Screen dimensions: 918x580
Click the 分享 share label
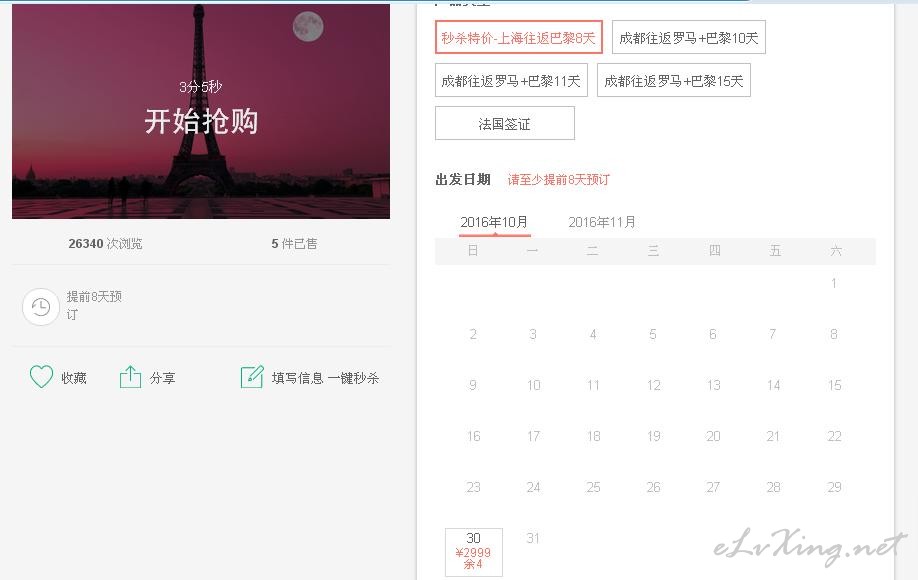click(x=163, y=378)
